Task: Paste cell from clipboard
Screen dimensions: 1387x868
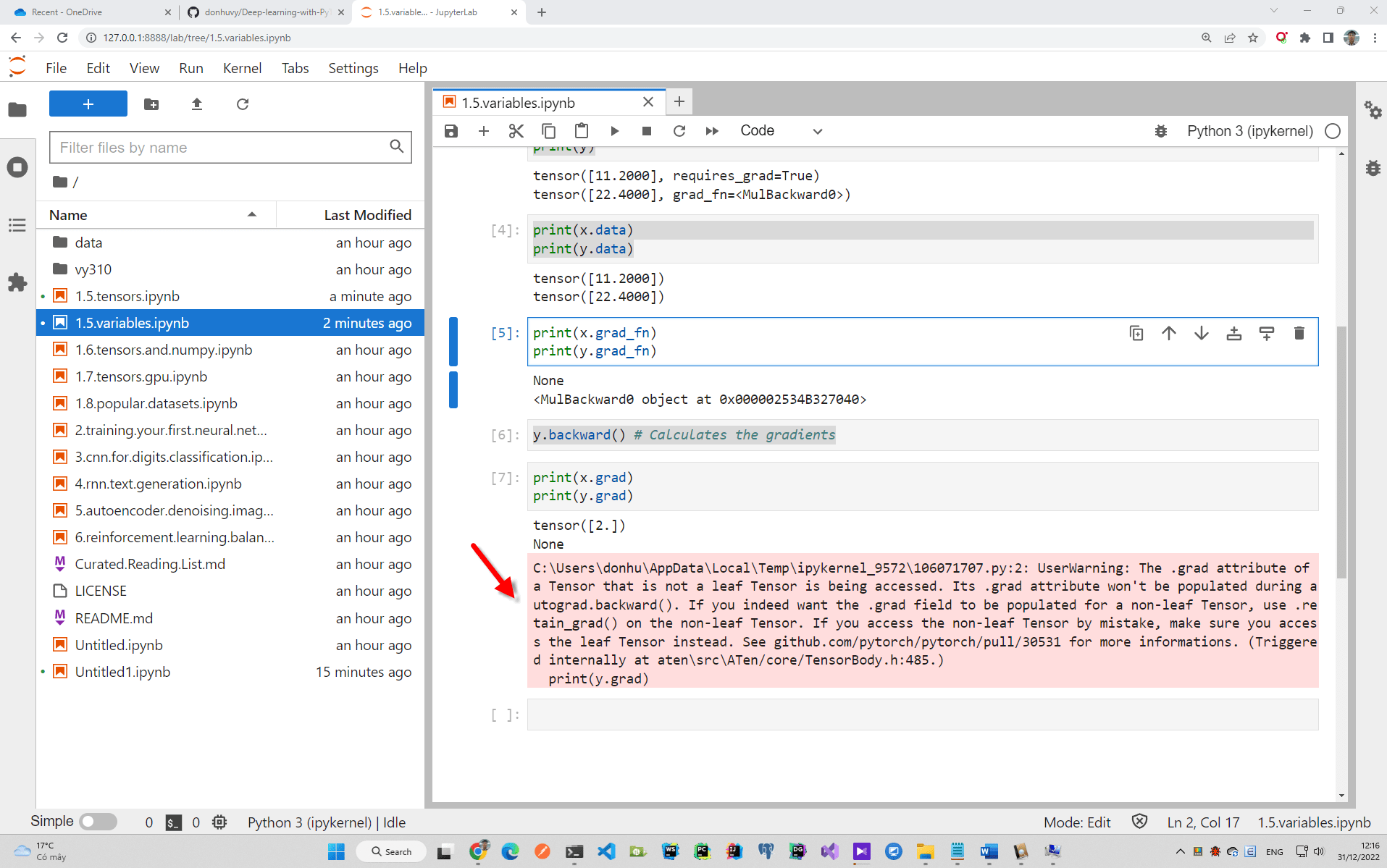Action: click(581, 131)
